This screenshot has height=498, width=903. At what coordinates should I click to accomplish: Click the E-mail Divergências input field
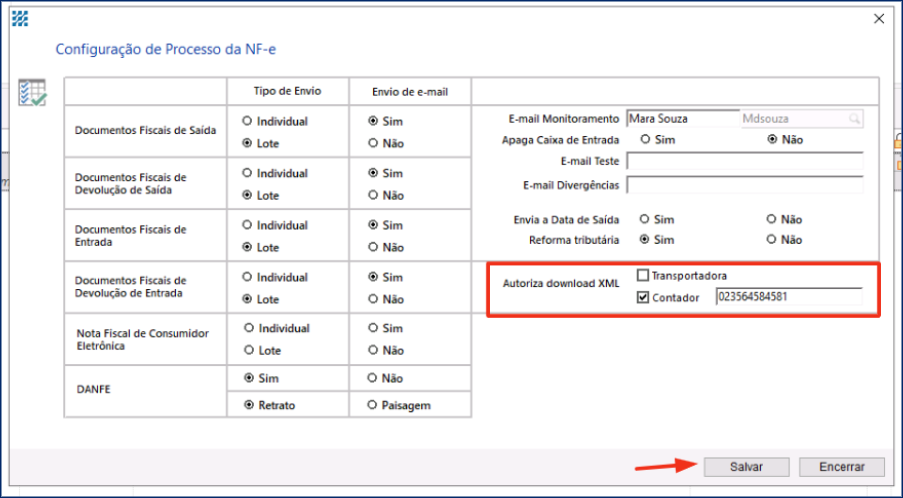tap(744, 185)
